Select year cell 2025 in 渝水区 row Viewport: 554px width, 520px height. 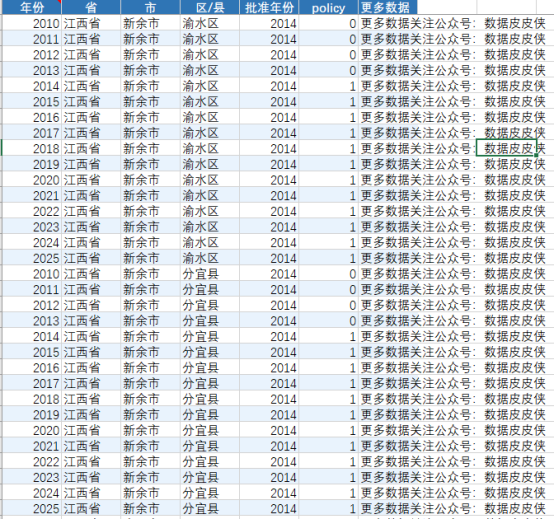(x=32, y=258)
